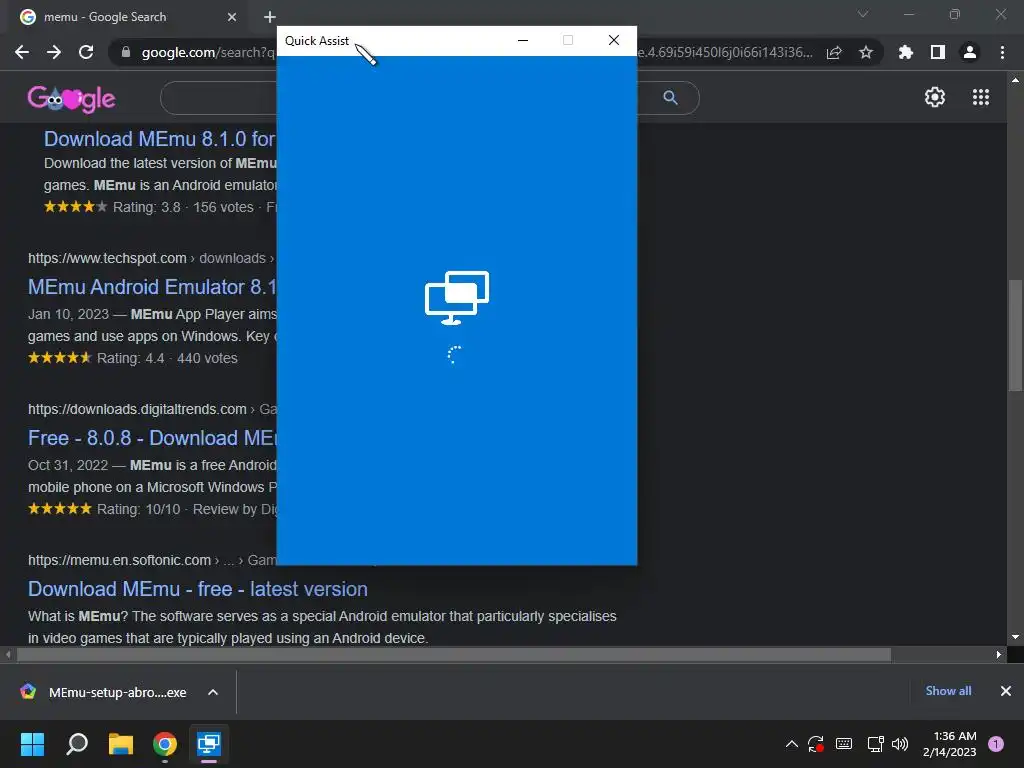
Task: Open Google quick settings gear
Action: pos(935,97)
